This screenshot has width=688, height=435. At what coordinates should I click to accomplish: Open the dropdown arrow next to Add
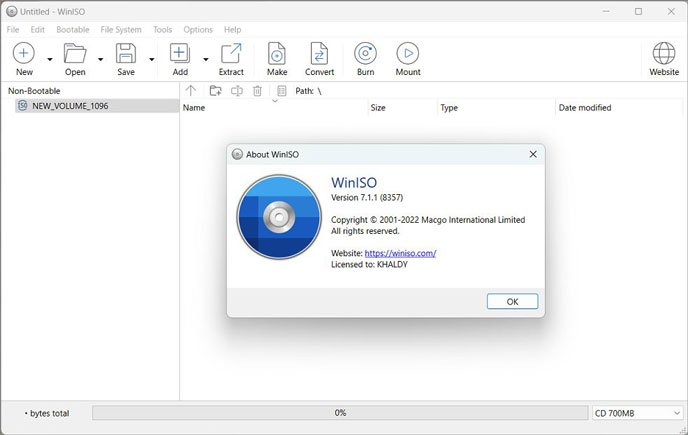(x=205, y=60)
